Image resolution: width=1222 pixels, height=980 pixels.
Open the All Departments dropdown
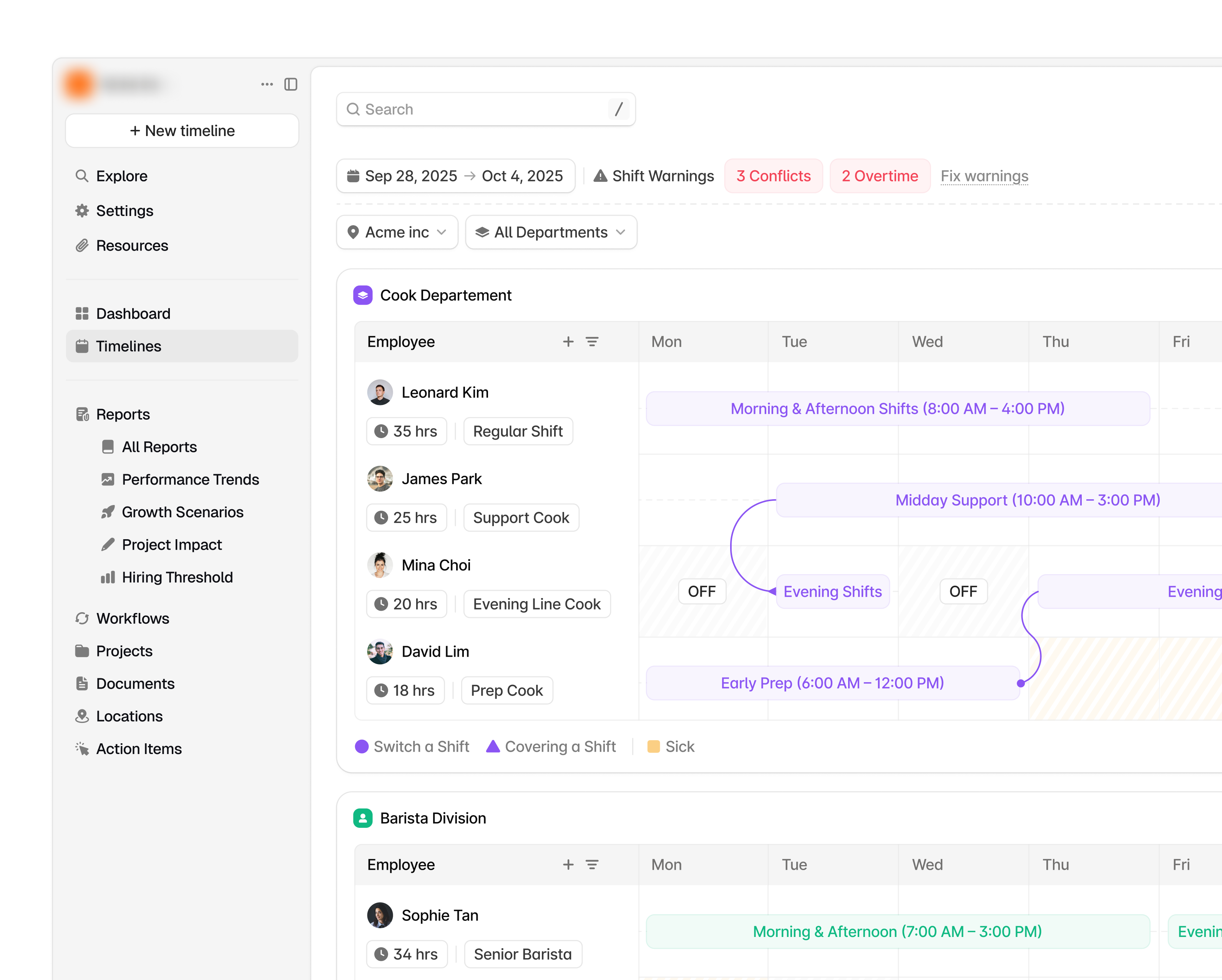tap(550, 233)
